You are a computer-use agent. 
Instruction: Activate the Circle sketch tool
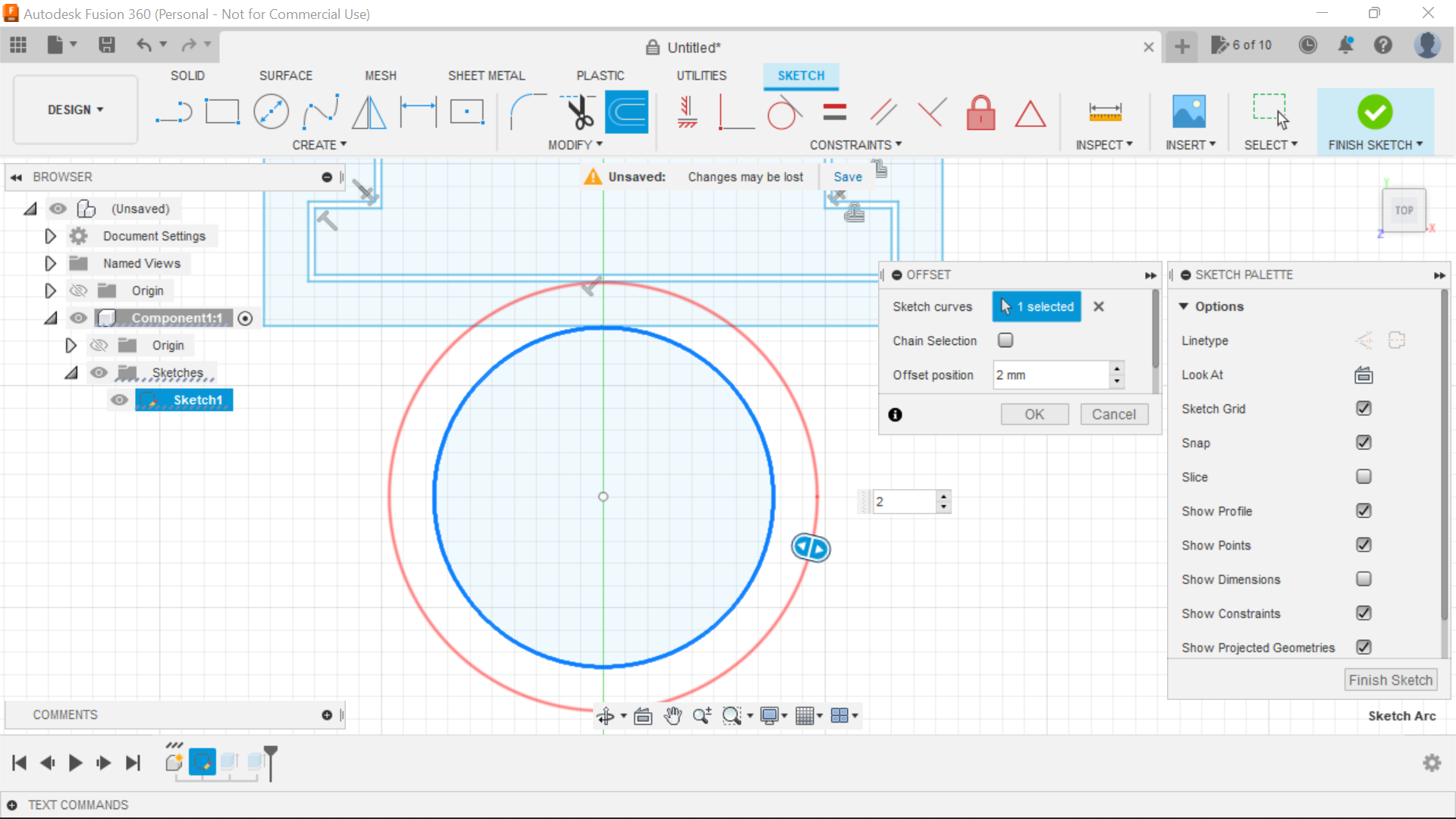[271, 111]
